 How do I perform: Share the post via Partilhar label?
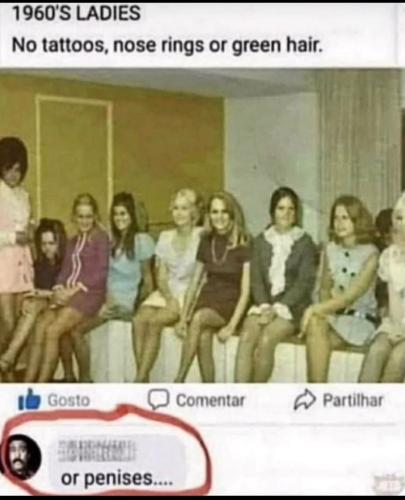[353, 400]
